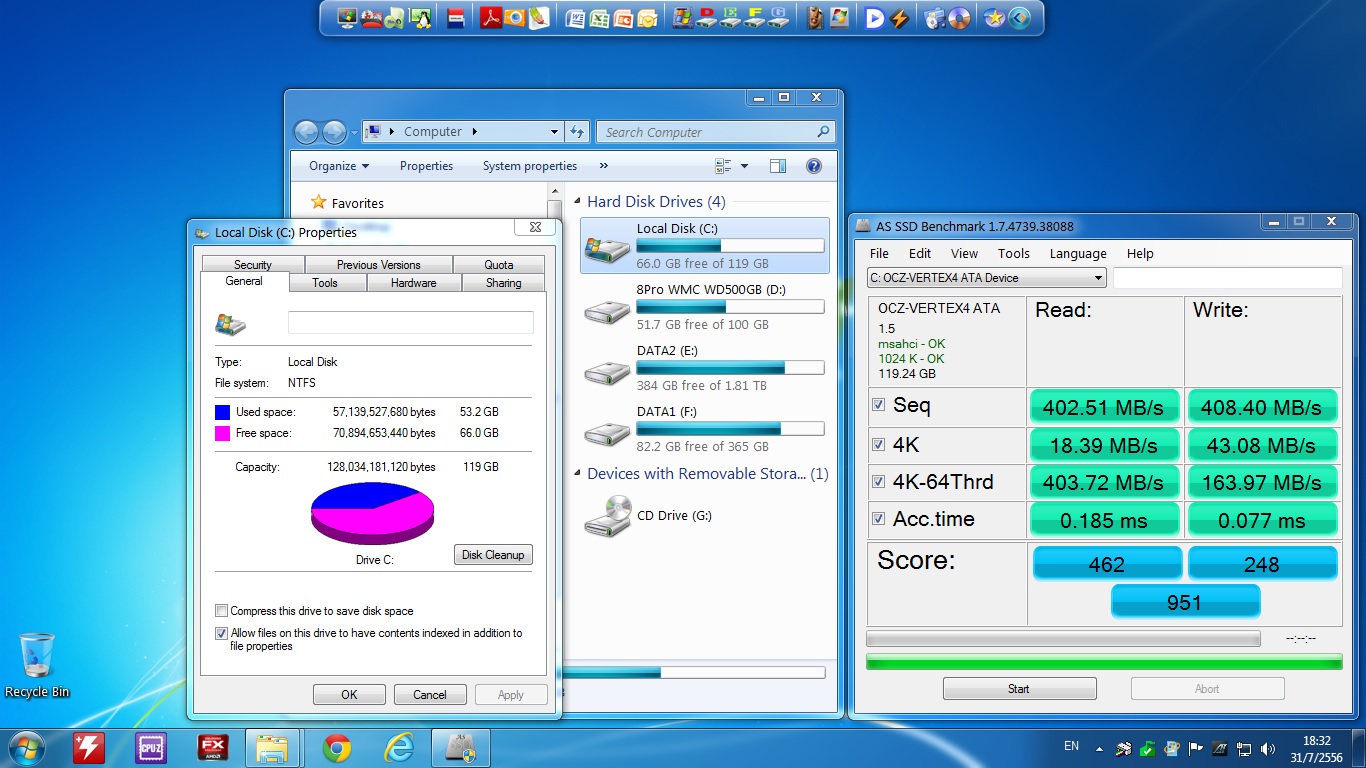Screen dimensions: 1366x768
Task: Click the refresh button beside the address bar
Action: click(577, 131)
